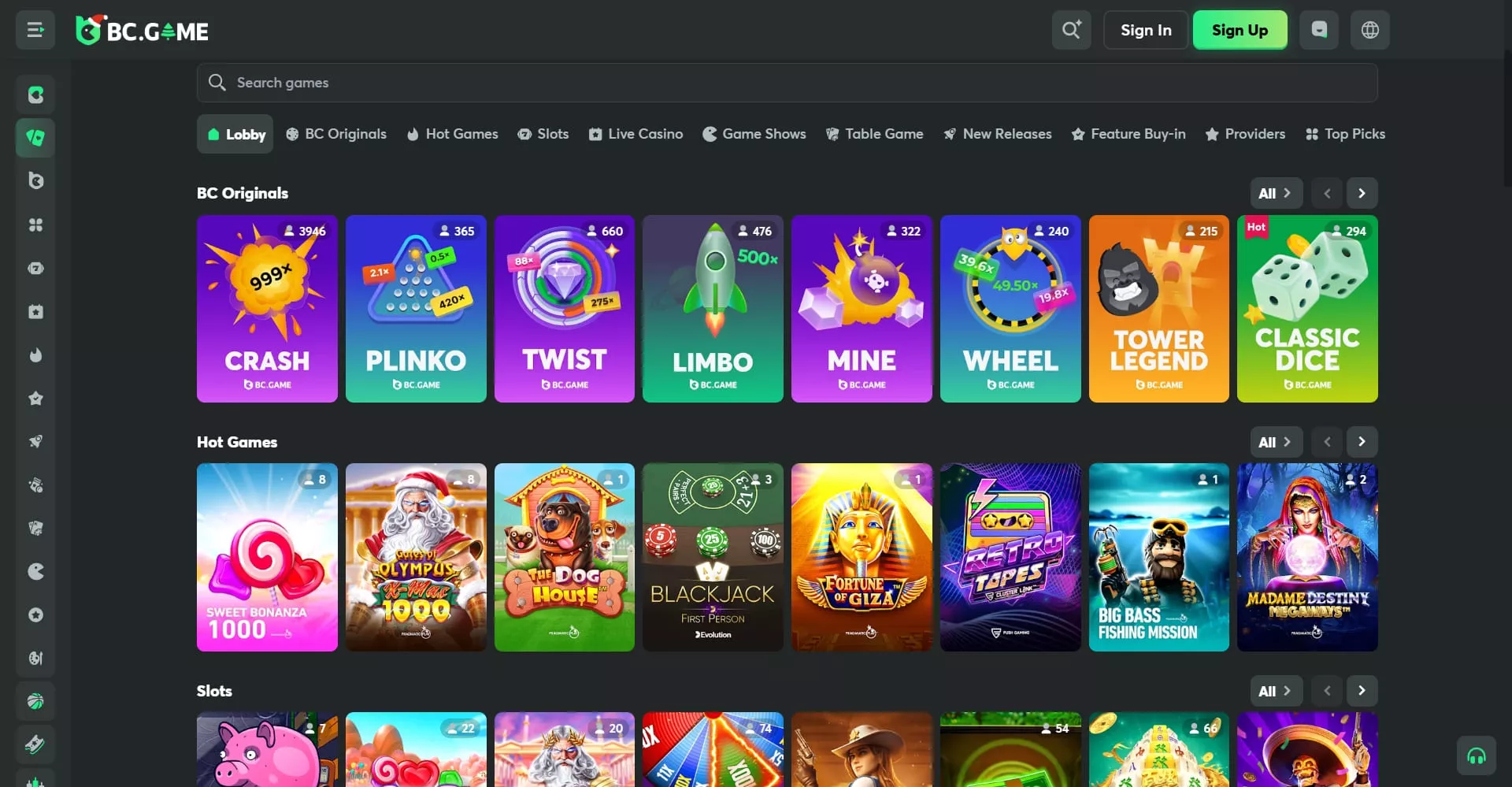
Task: Open the hamburger sidebar menu
Action: pos(35,30)
